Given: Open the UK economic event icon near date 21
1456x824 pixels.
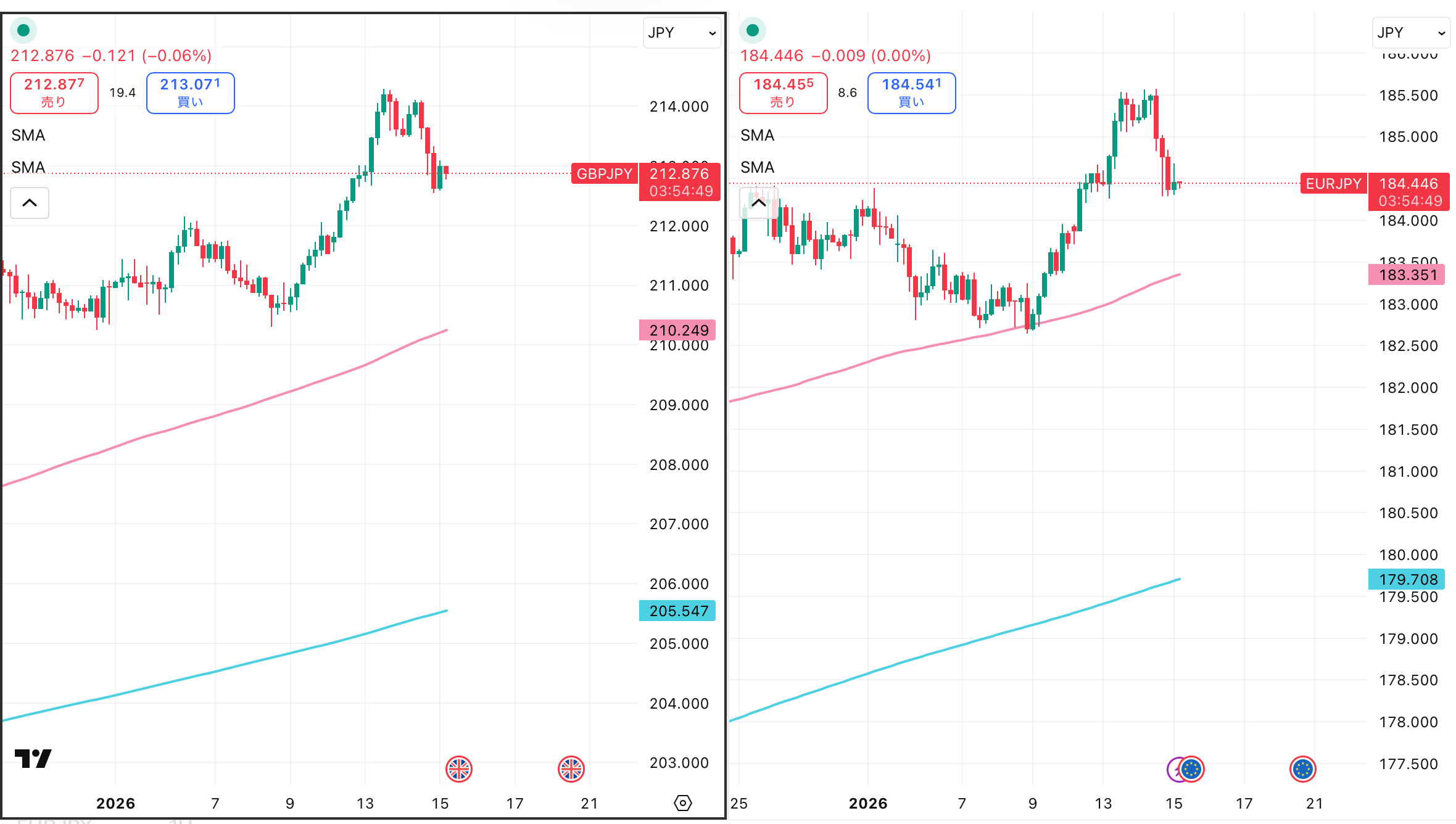Looking at the screenshot, I should [571, 769].
